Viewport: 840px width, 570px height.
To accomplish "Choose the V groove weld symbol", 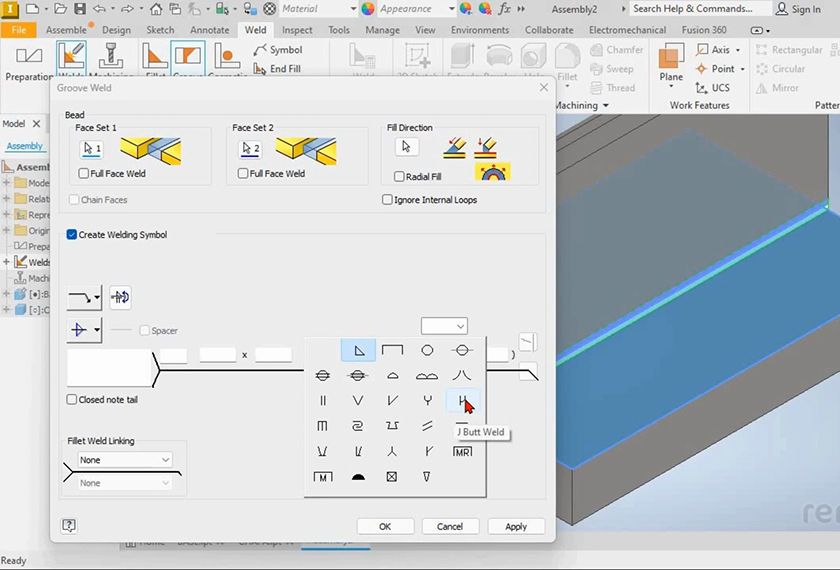I will click(357, 401).
